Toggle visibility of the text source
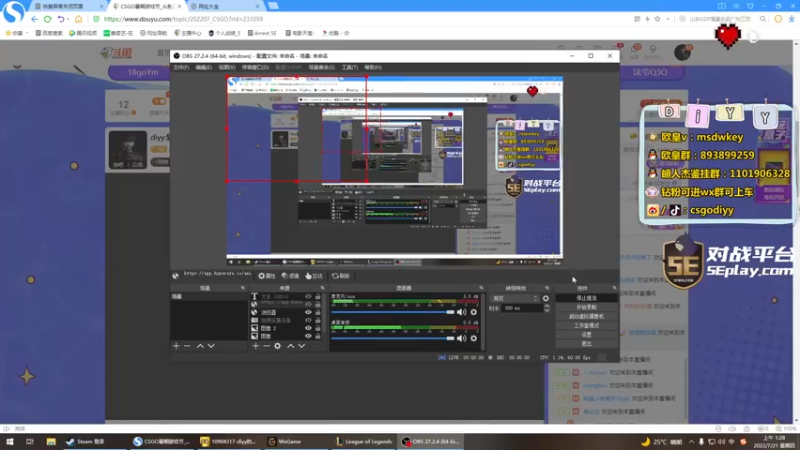 pos(308,296)
